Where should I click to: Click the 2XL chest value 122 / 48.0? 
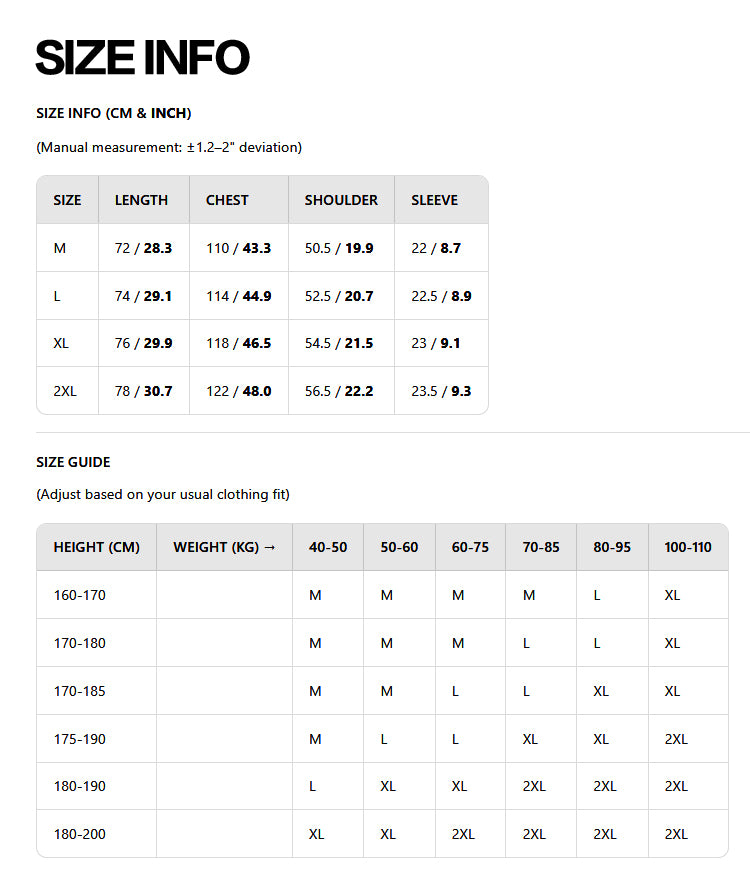pyautogui.click(x=238, y=391)
